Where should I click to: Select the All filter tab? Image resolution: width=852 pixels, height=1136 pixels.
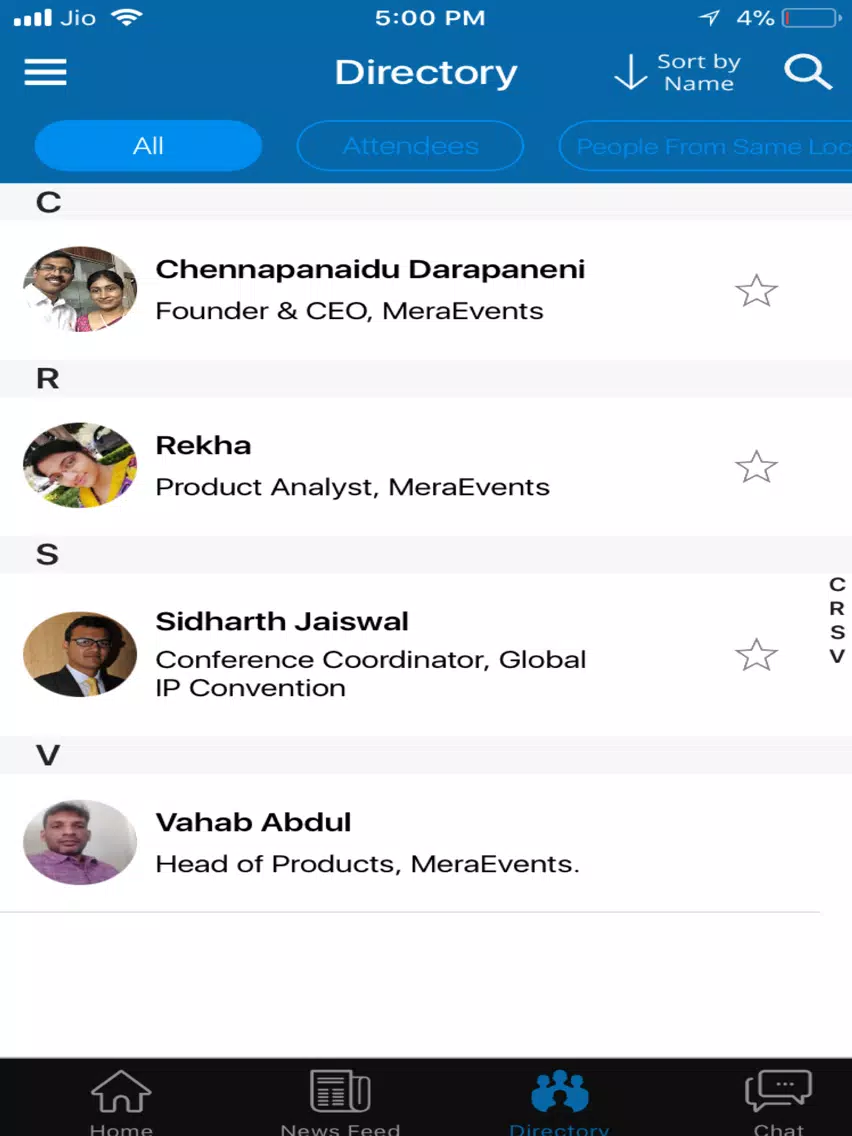point(148,146)
